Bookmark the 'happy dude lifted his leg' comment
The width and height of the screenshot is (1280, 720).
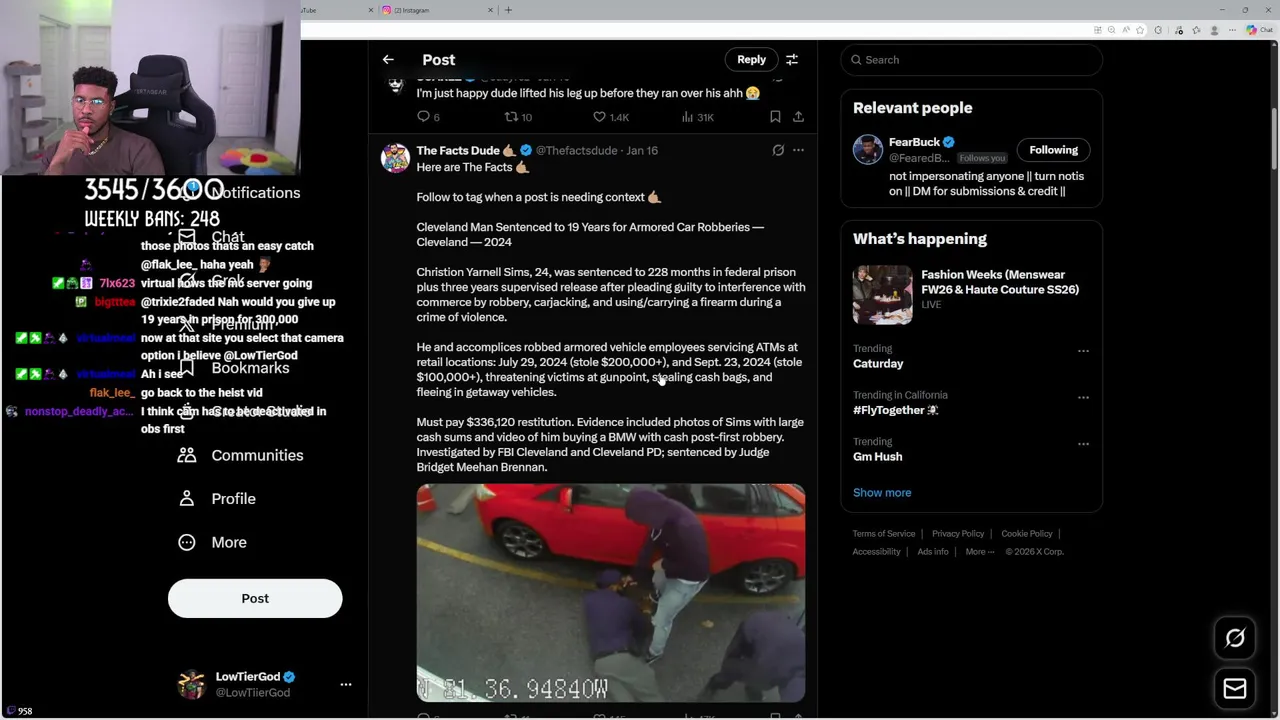[x=775, y=117]
